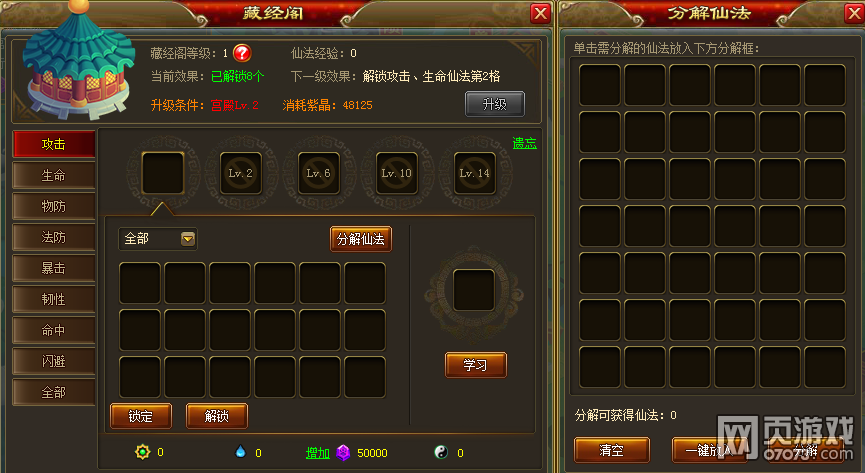Viewport: 865px width, 473px height.
Task: Open the 全部 filter dropdown
Action: [x=158, y=239]
